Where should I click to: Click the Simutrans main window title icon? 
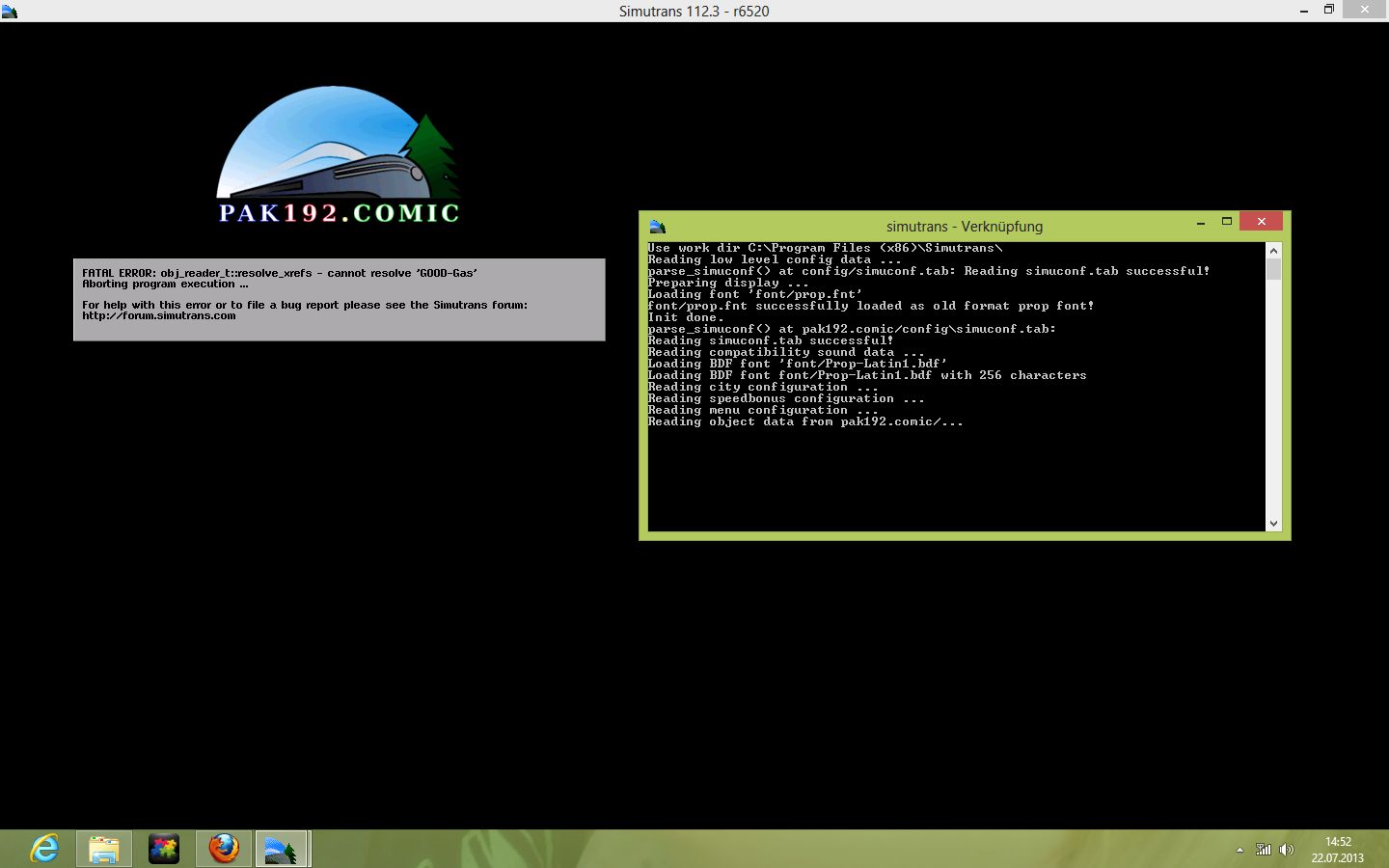pos(10,12)
